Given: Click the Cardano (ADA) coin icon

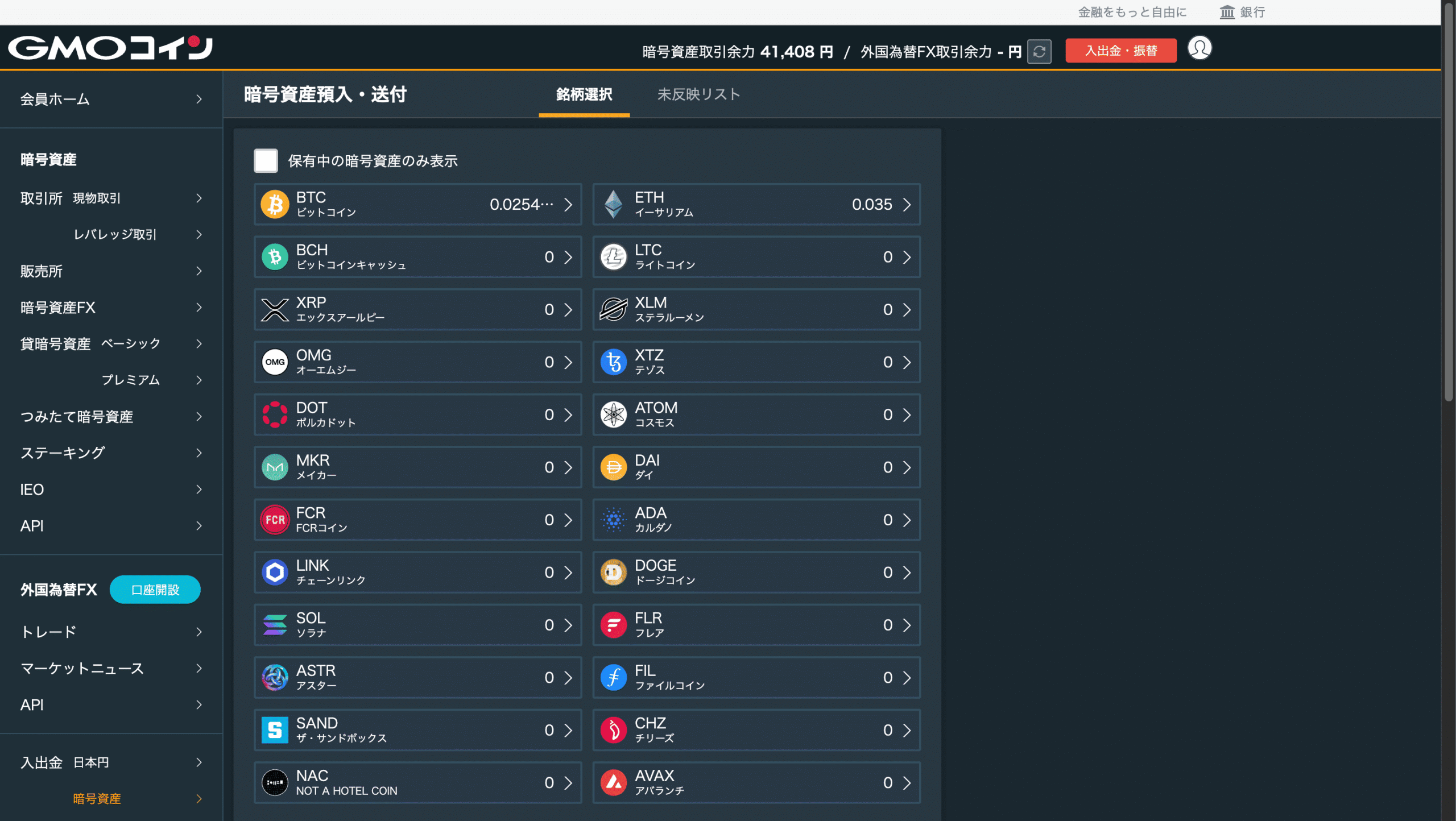Looking at the screenshot, I should [x=614, y=519].
